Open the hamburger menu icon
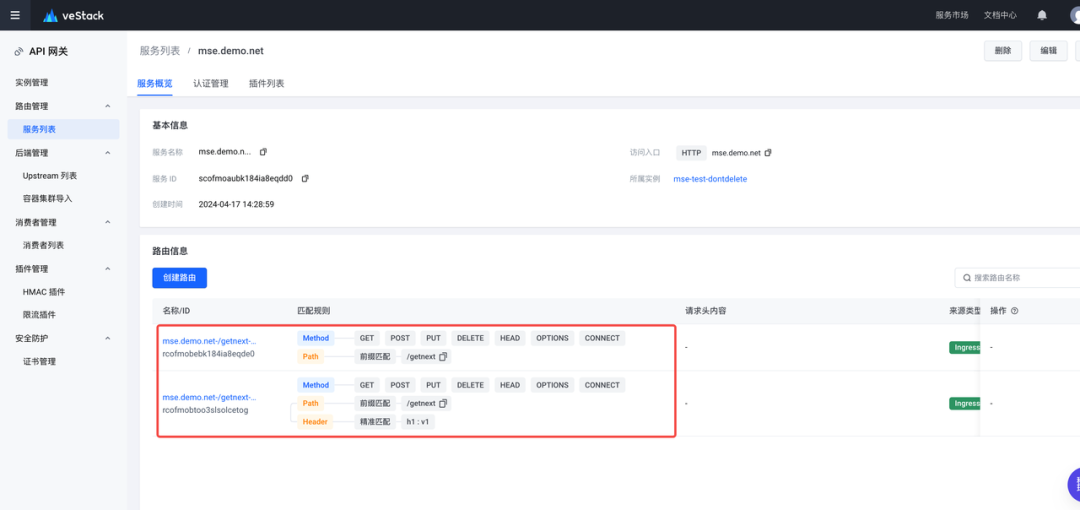Image resolution: width=1080 pixels, height=510 pixels. 15,15
